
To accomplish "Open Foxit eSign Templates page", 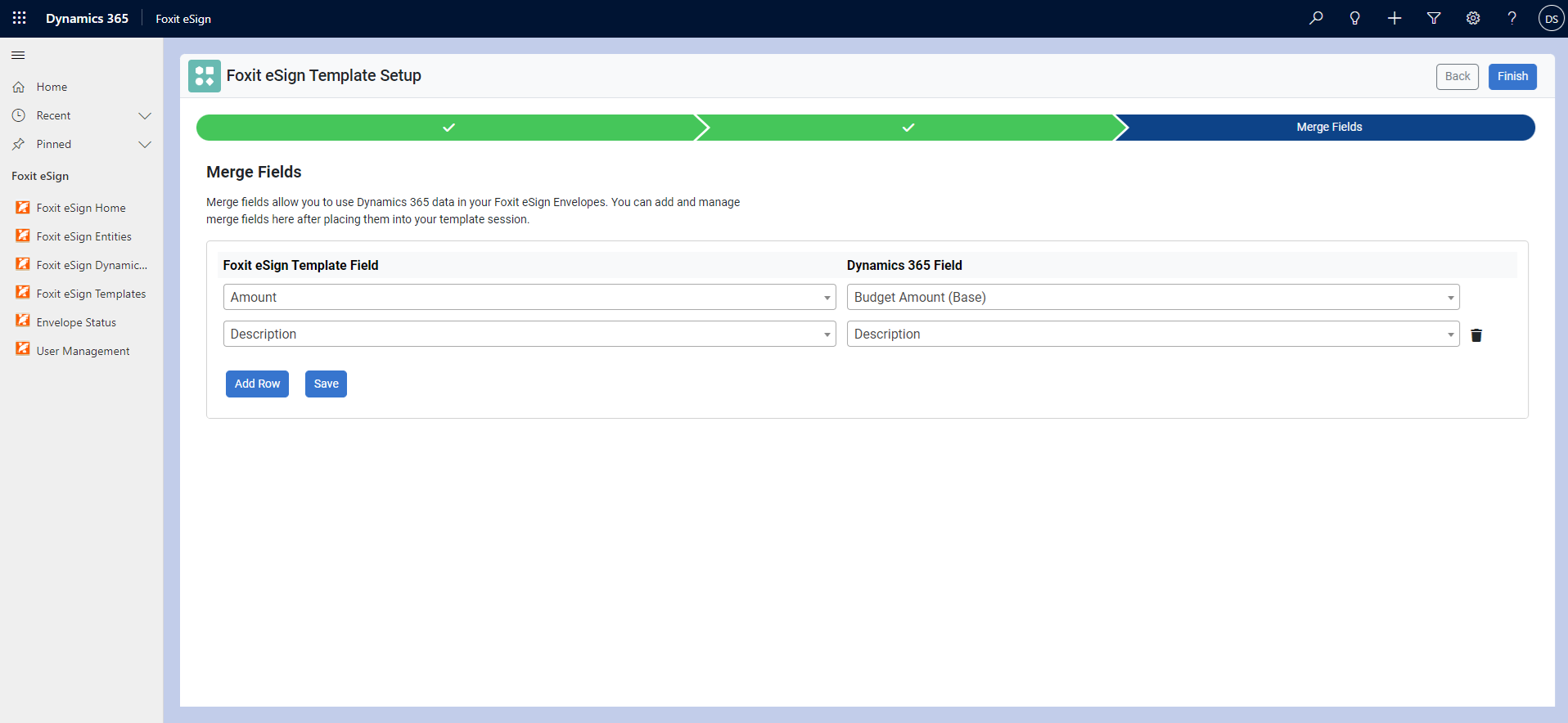I will tap(91, 294).
